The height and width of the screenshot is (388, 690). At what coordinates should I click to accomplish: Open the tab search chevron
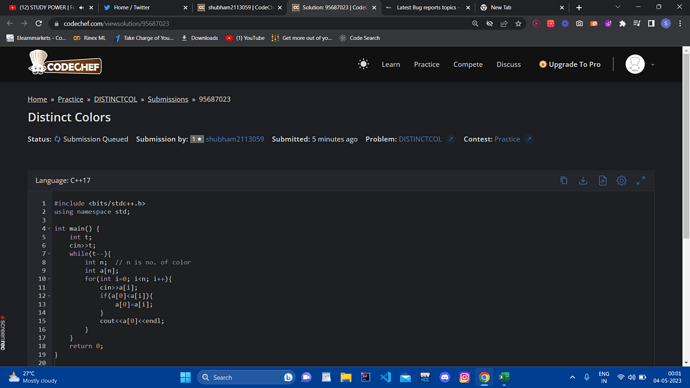coord(617,7)
